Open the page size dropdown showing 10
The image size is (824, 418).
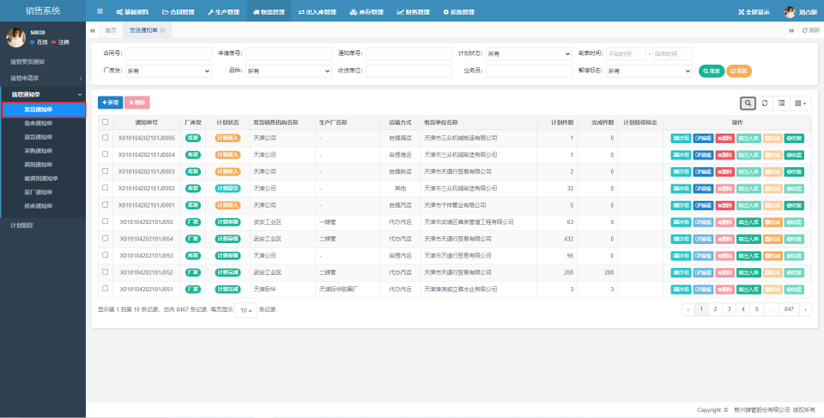(x=246, y=310)
